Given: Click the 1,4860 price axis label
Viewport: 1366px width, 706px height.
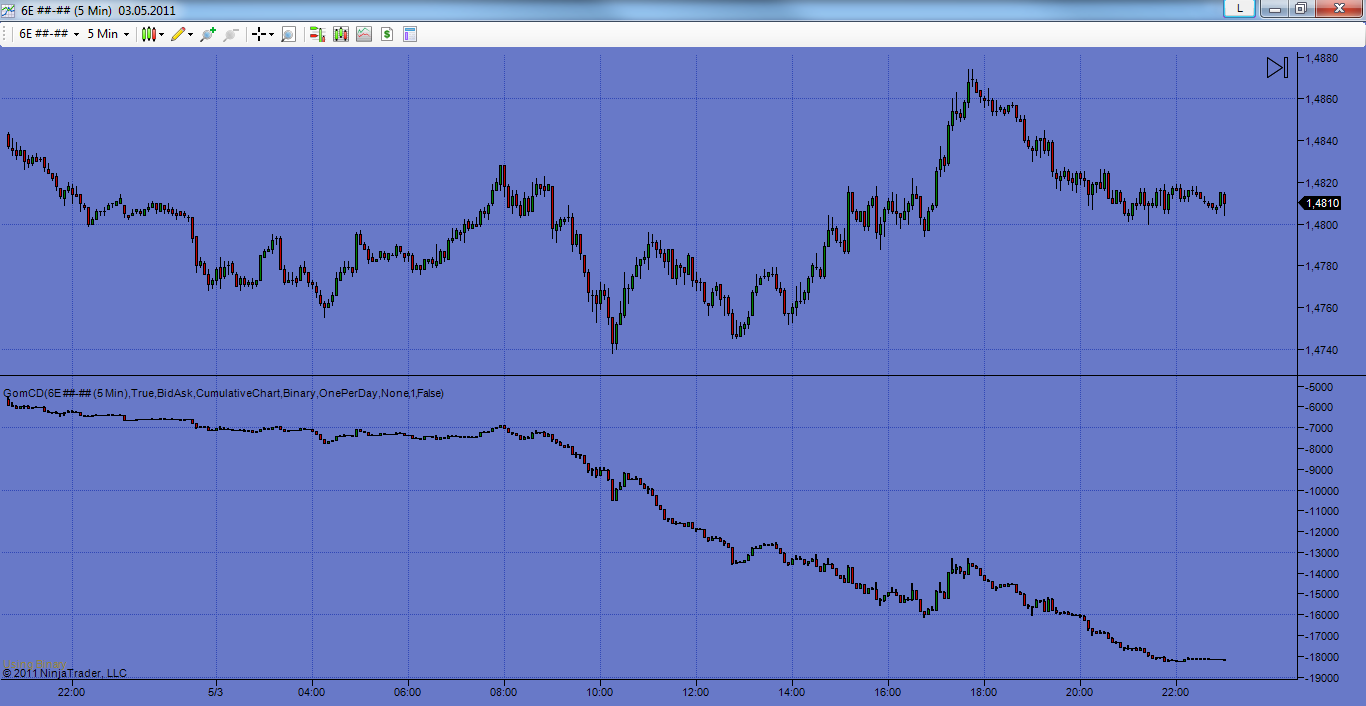Looking at the screenshot, I should (x=1324, y=99).
